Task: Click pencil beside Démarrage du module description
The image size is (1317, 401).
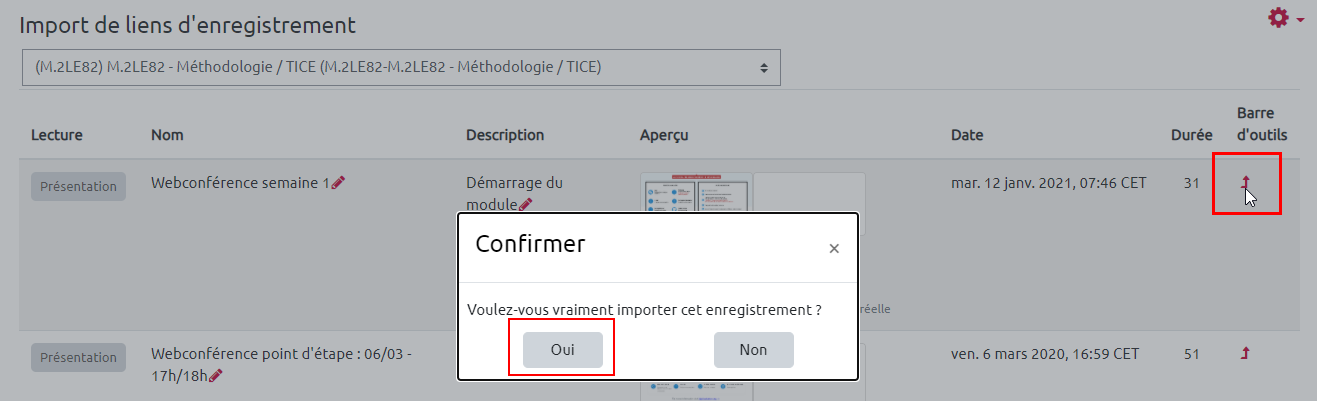Action: point(526,204)
